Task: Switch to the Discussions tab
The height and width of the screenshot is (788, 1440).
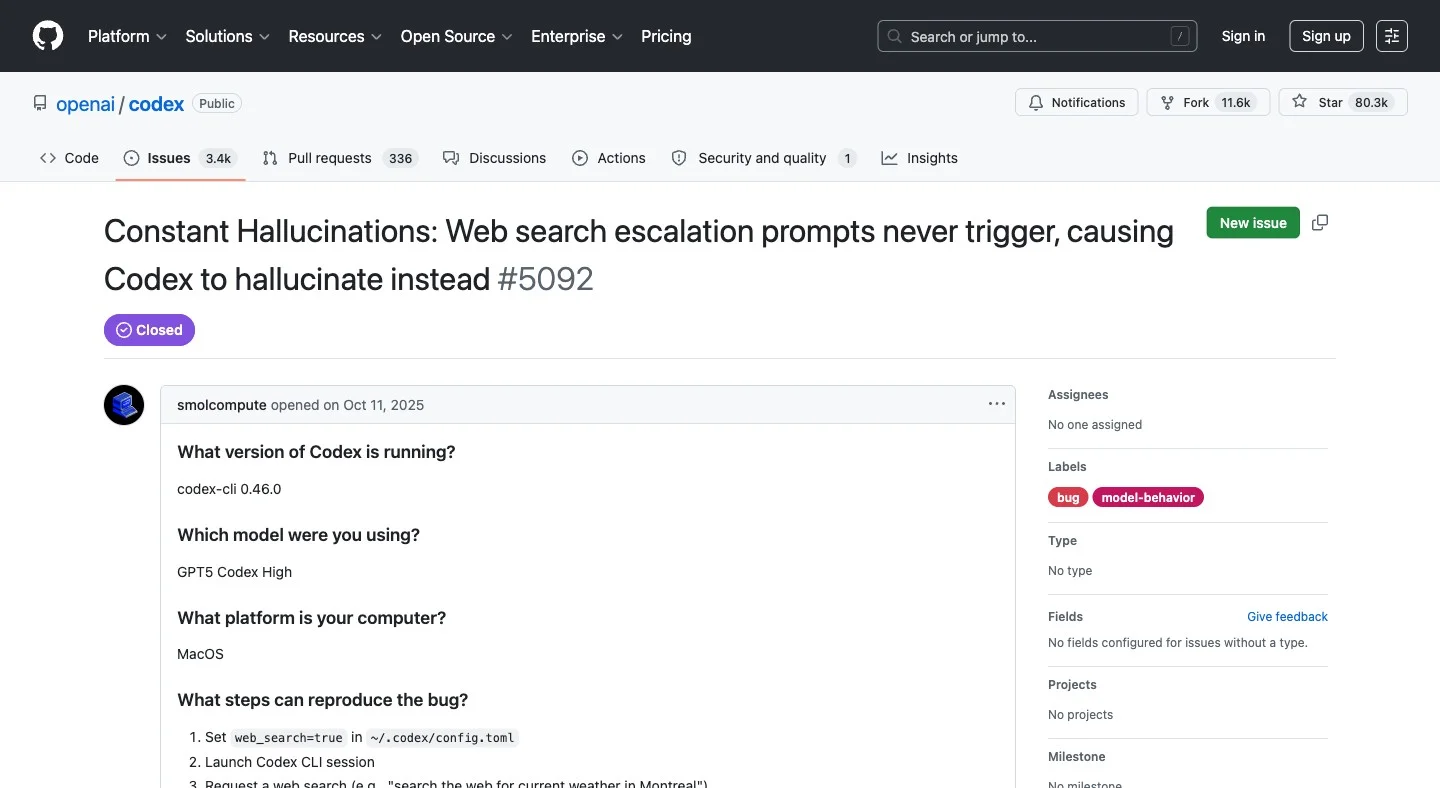Action: point(494,158)
